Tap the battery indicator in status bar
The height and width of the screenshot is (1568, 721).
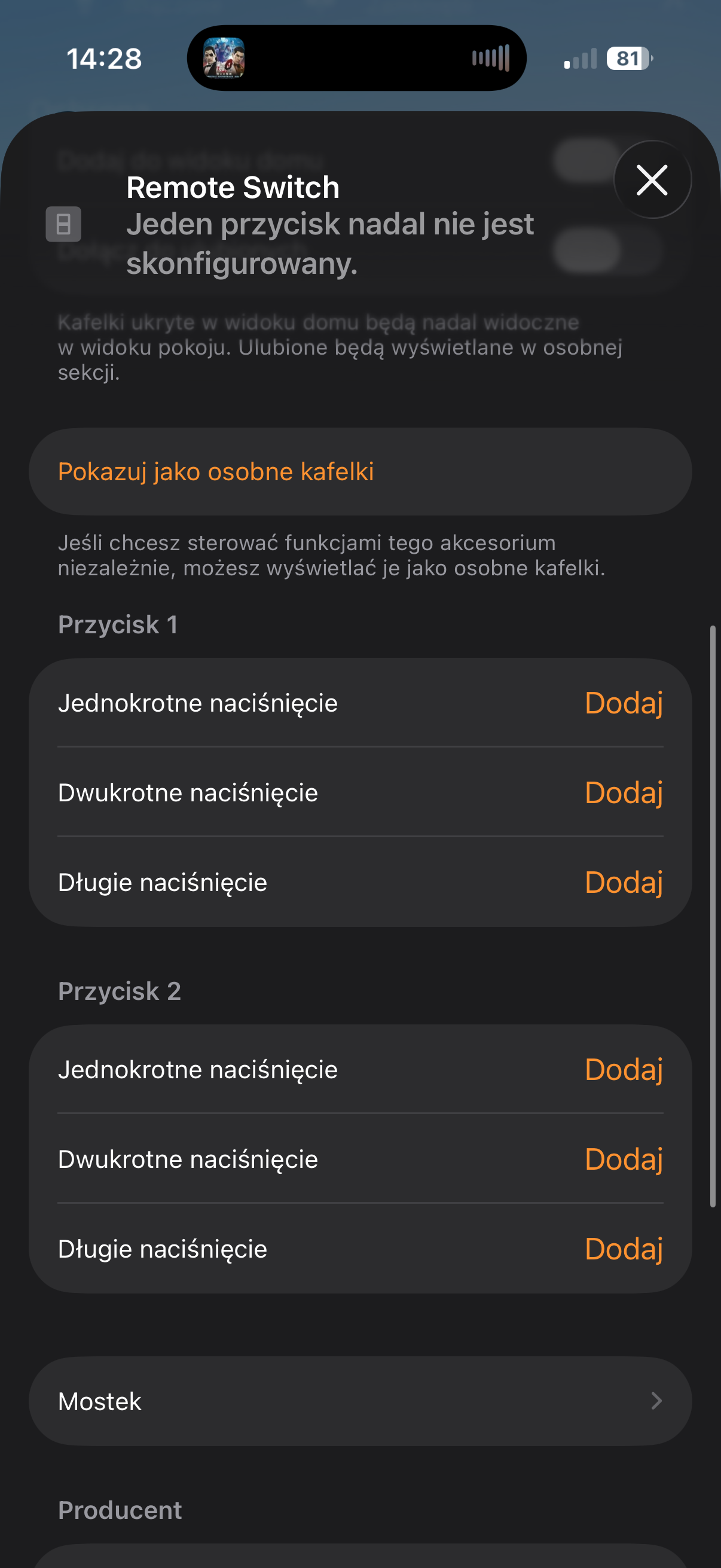pyautogui.click(x=629, y=59)
